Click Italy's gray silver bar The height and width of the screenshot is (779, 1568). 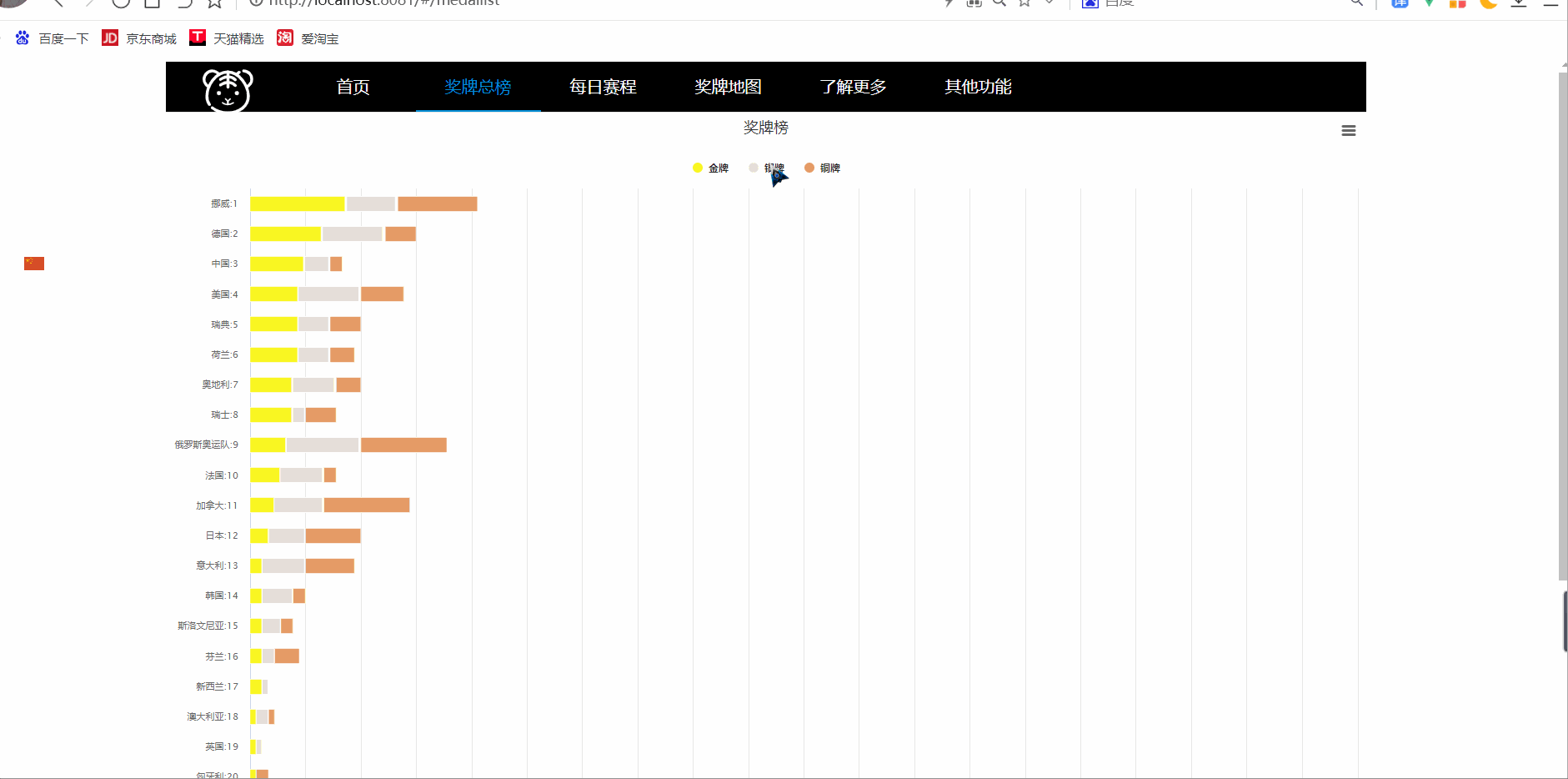tap(283, 565)
